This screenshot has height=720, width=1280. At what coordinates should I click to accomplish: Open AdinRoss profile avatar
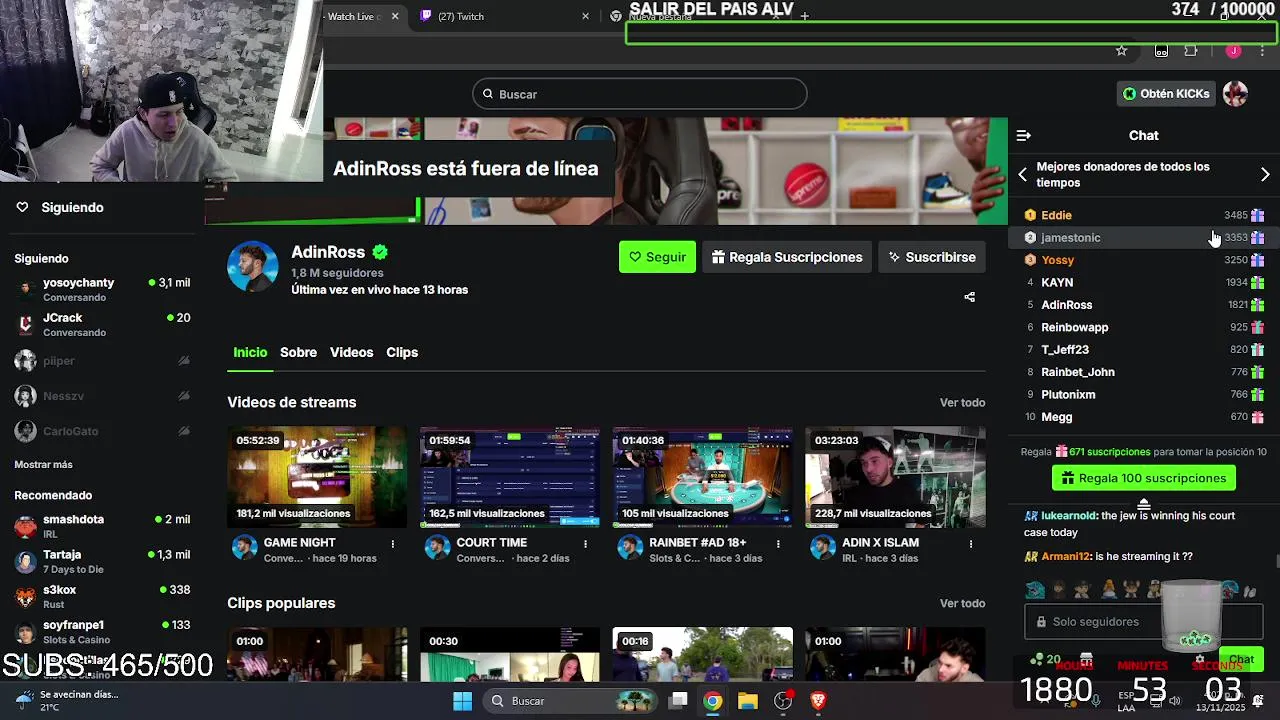point(252,266)
